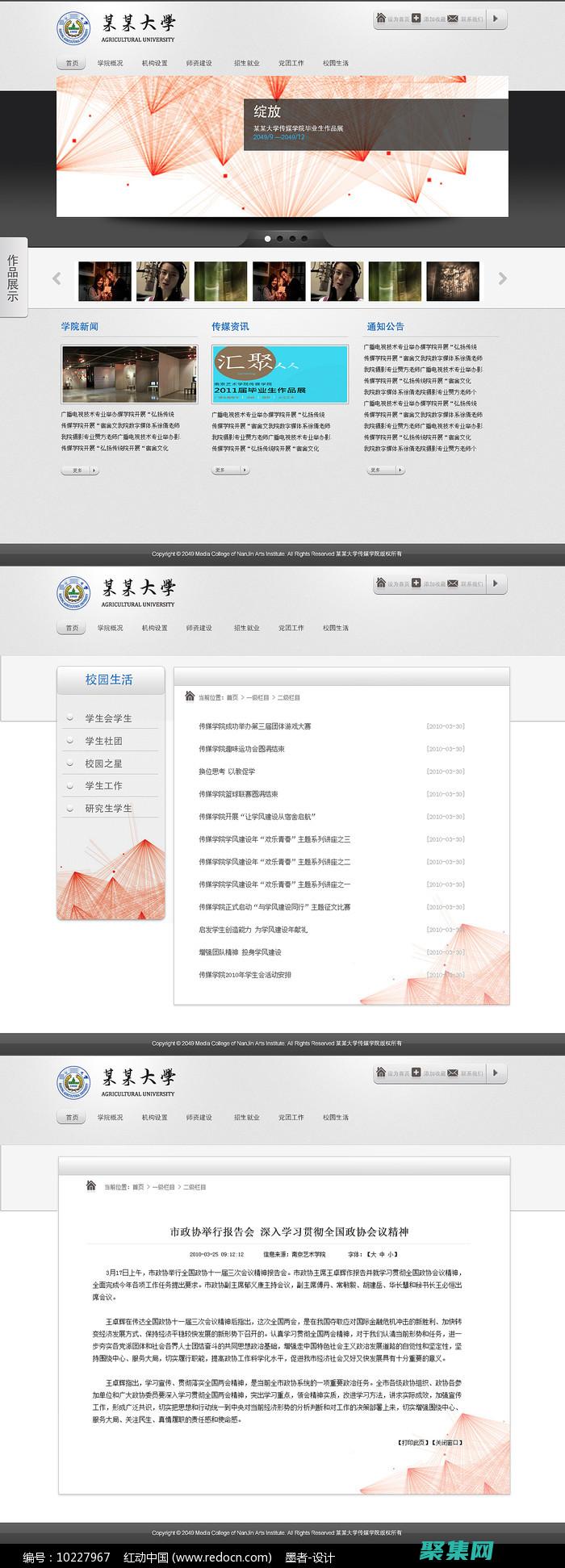565x1568 pixels.
Task: Select the first white banner slider dot
Action: (x=268, y=238)
